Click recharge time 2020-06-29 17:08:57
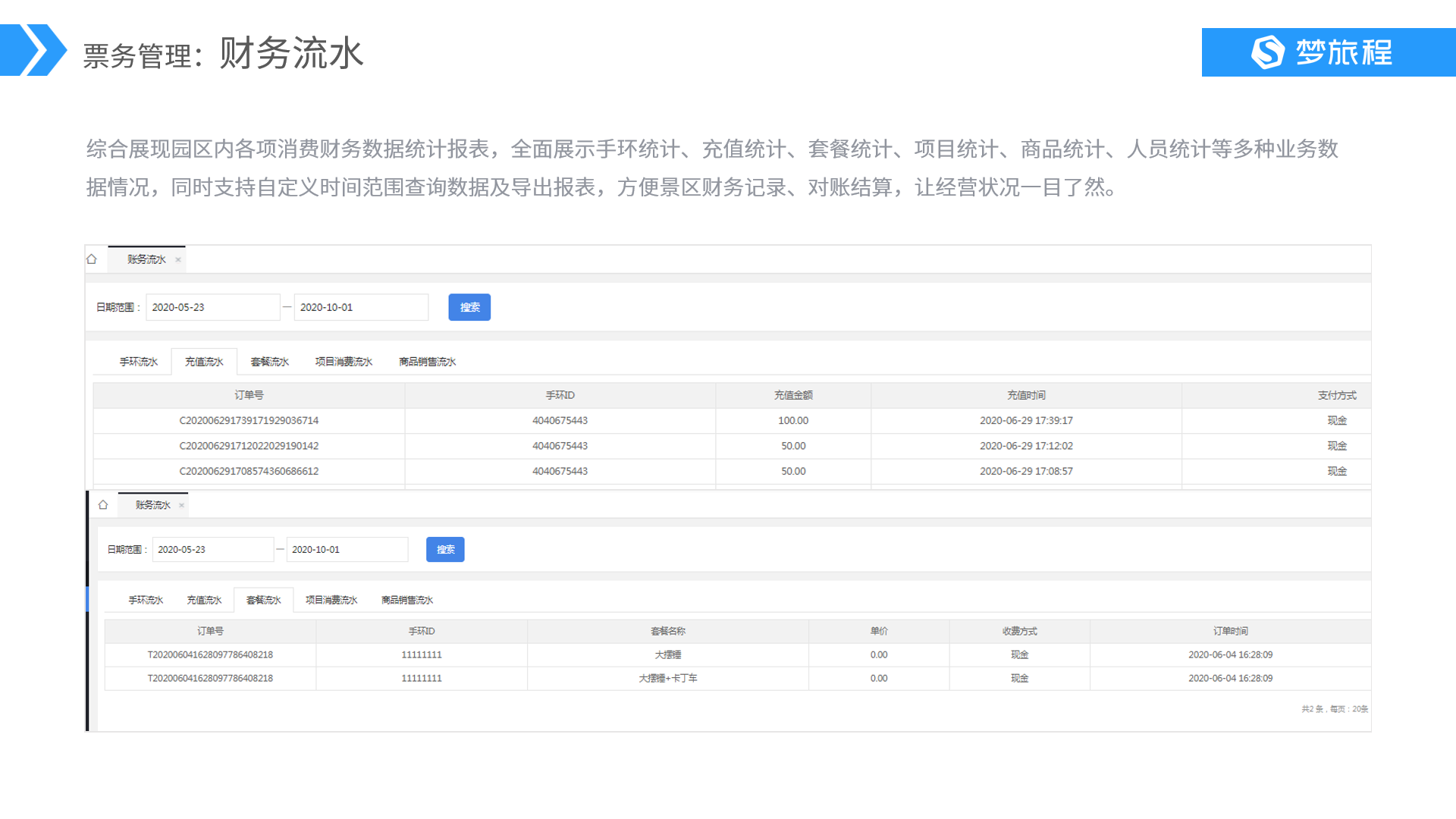 (x=1026, y=472)
